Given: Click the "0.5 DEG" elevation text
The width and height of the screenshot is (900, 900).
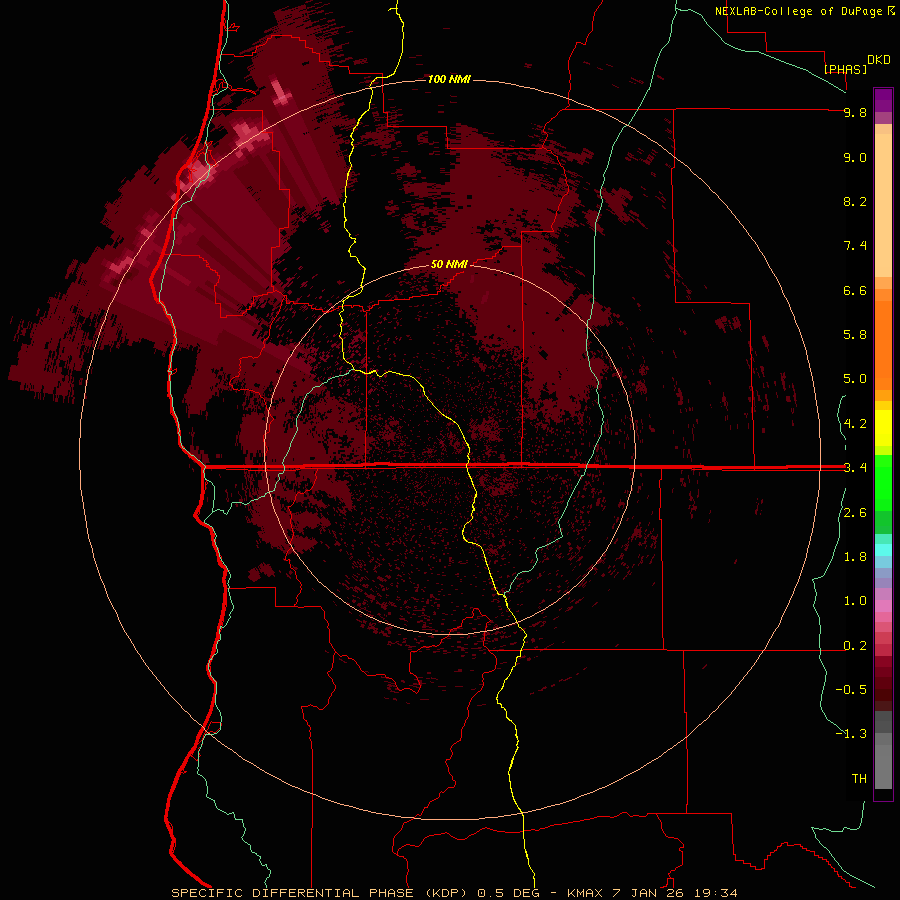Looking at the screenshot, I should pos(508,893).
